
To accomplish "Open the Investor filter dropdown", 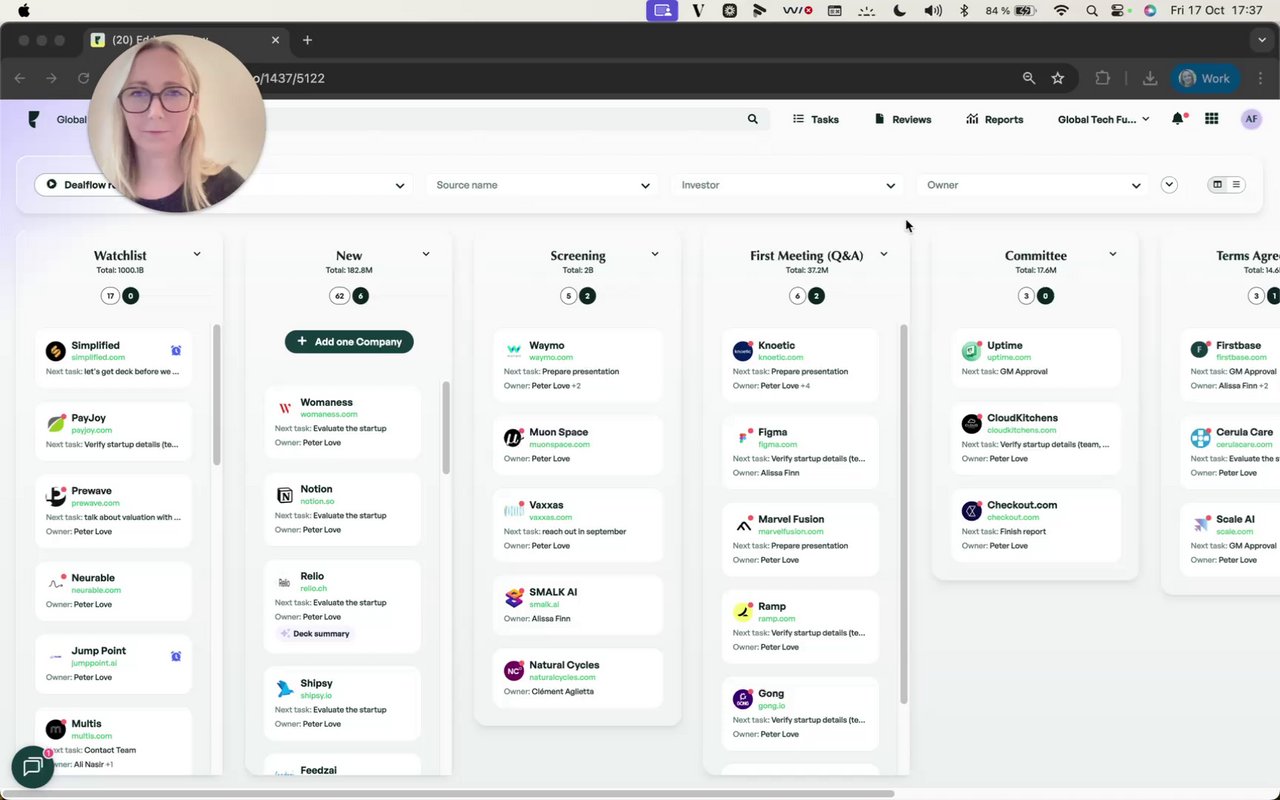I will point(788,185).
